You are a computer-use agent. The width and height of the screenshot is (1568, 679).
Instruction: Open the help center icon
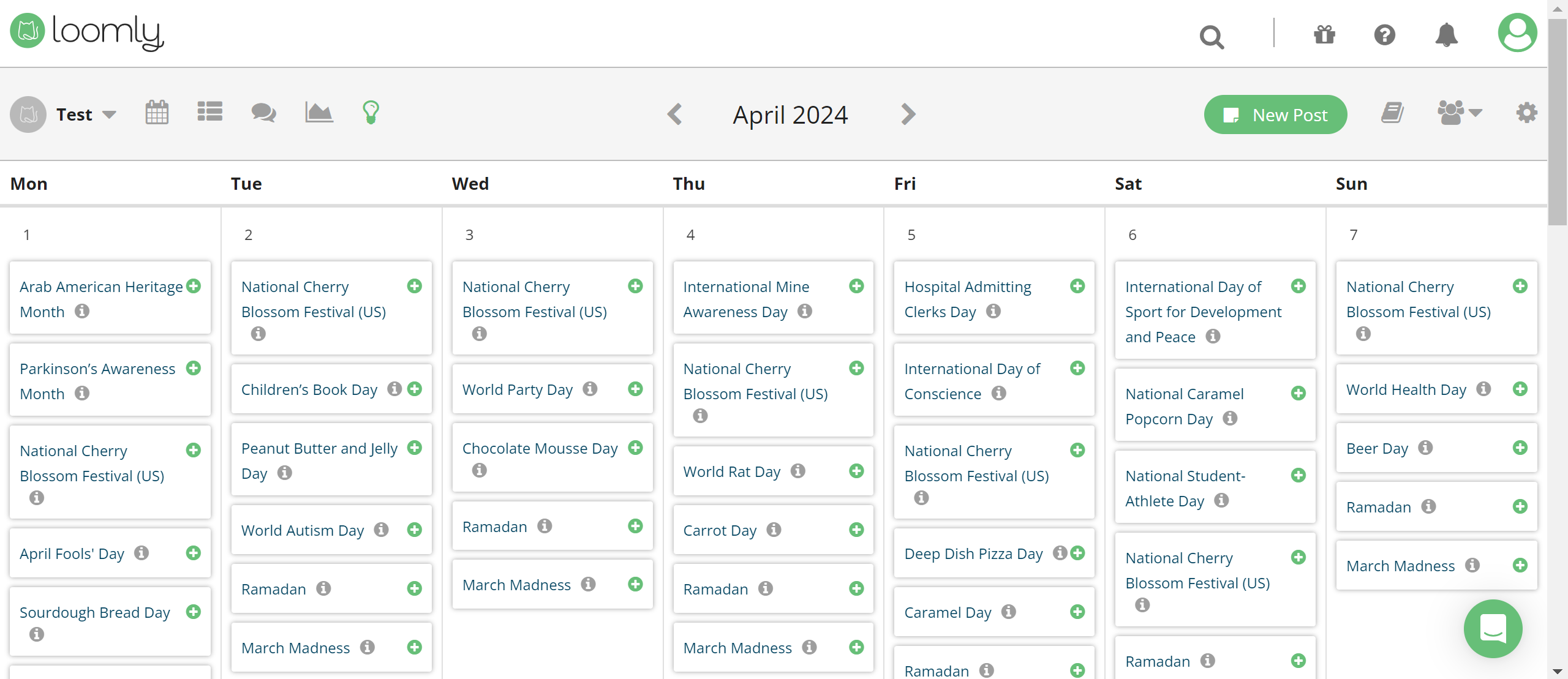click(1385, 36)
